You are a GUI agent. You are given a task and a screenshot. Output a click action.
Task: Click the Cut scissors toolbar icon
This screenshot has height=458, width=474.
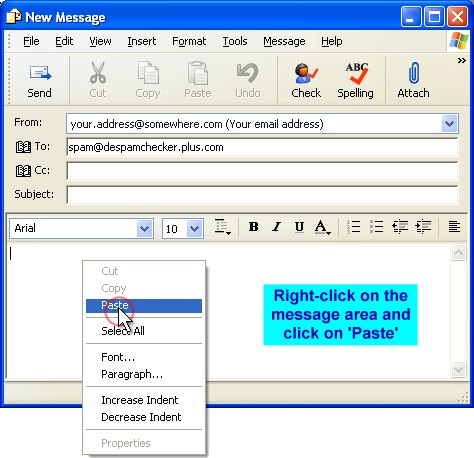[98, 73]
